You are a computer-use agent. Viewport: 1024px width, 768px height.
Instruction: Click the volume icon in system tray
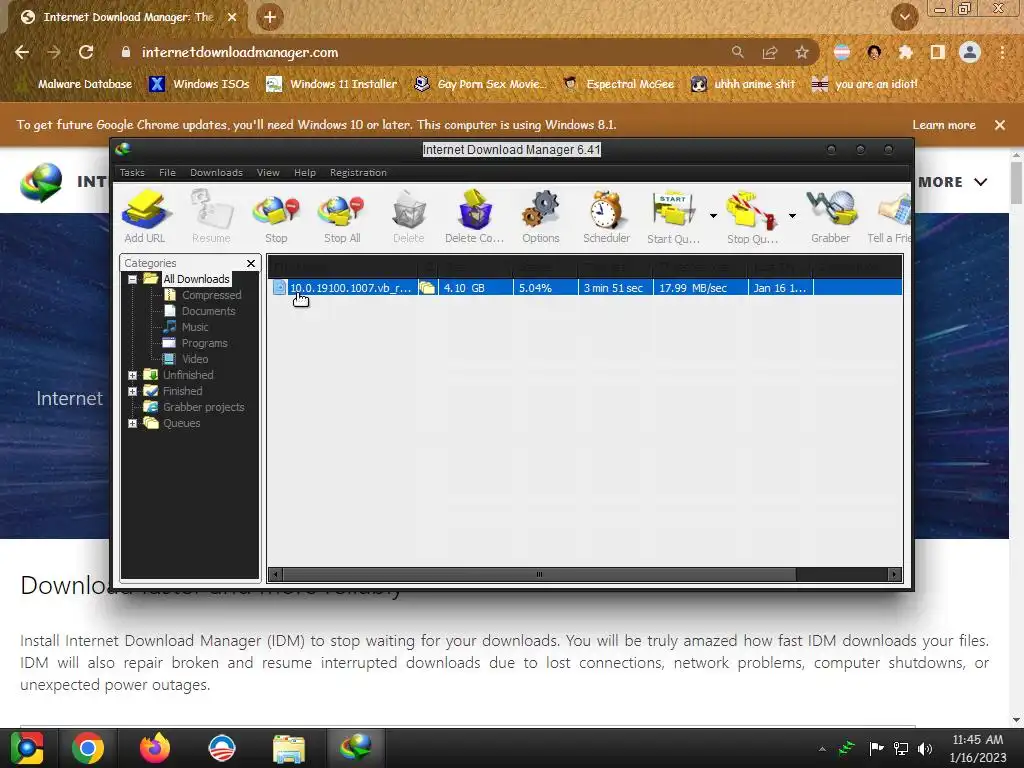[925, 748]
